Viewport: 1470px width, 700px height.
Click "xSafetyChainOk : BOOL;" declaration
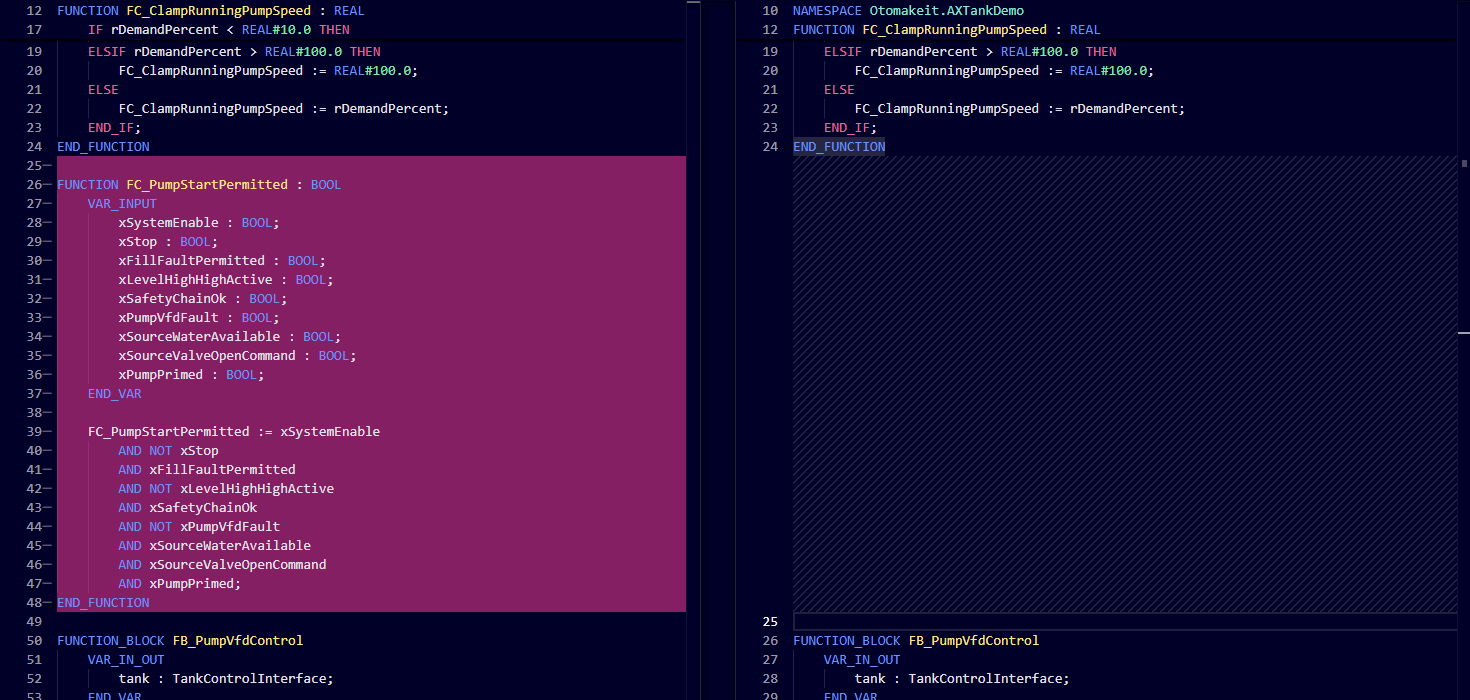(203, 298)
